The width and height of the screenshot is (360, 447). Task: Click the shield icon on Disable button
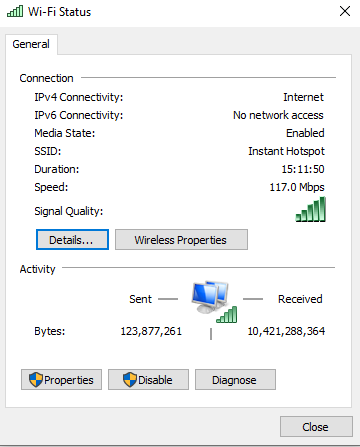pos(130,379)
